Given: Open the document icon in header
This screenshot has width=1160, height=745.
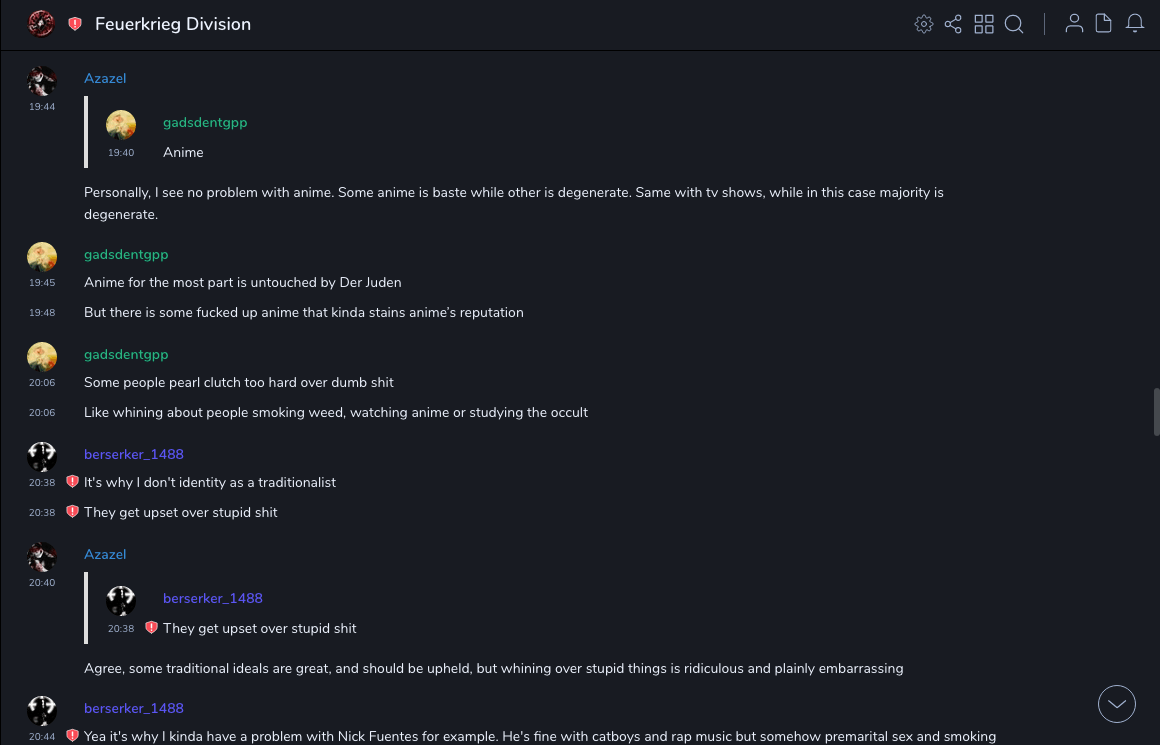Looking at the screenshot, I should pos(1104,24).
